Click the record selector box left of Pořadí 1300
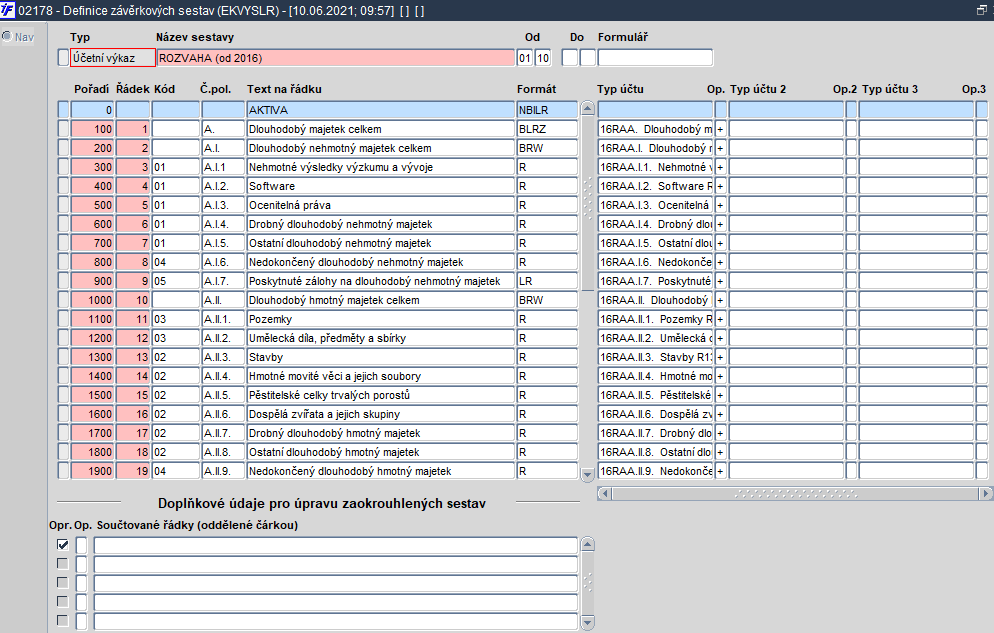The height and width of the screenshot is (633, 994). (63, 357)
